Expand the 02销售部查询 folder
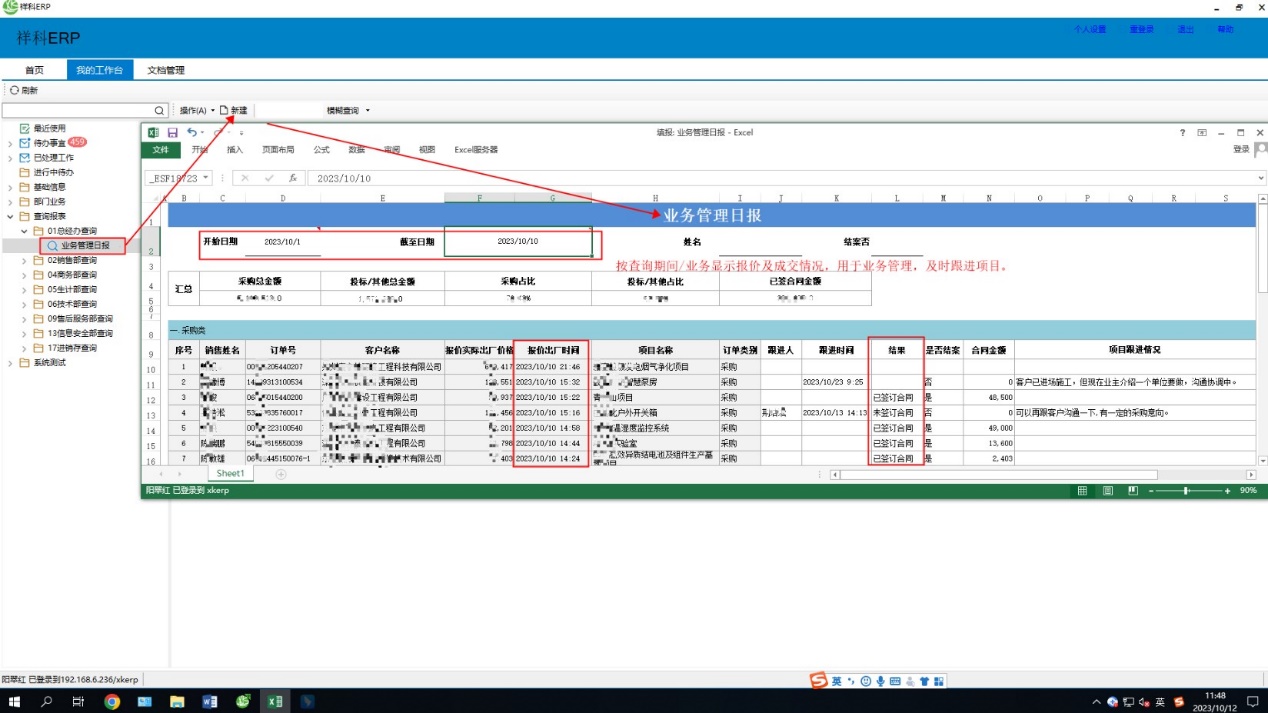The width and height of the screenshot is (1268, 713). pos(25,260)
